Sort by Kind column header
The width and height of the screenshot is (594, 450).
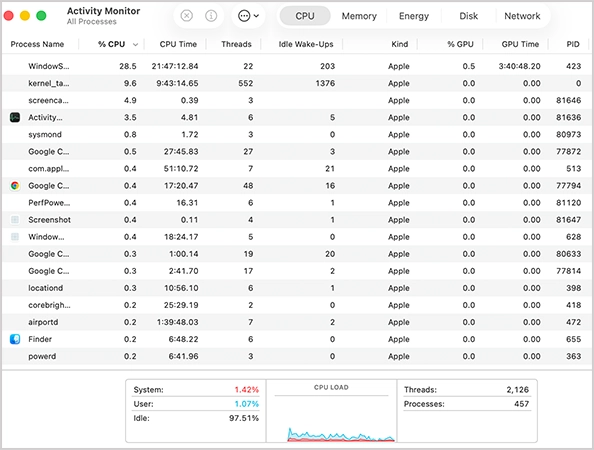click(400, 44)
